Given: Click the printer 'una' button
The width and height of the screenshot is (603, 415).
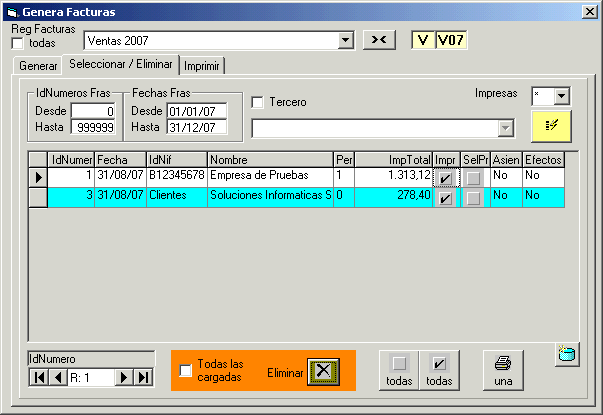Looking at the screenshot, I should 504,371.
